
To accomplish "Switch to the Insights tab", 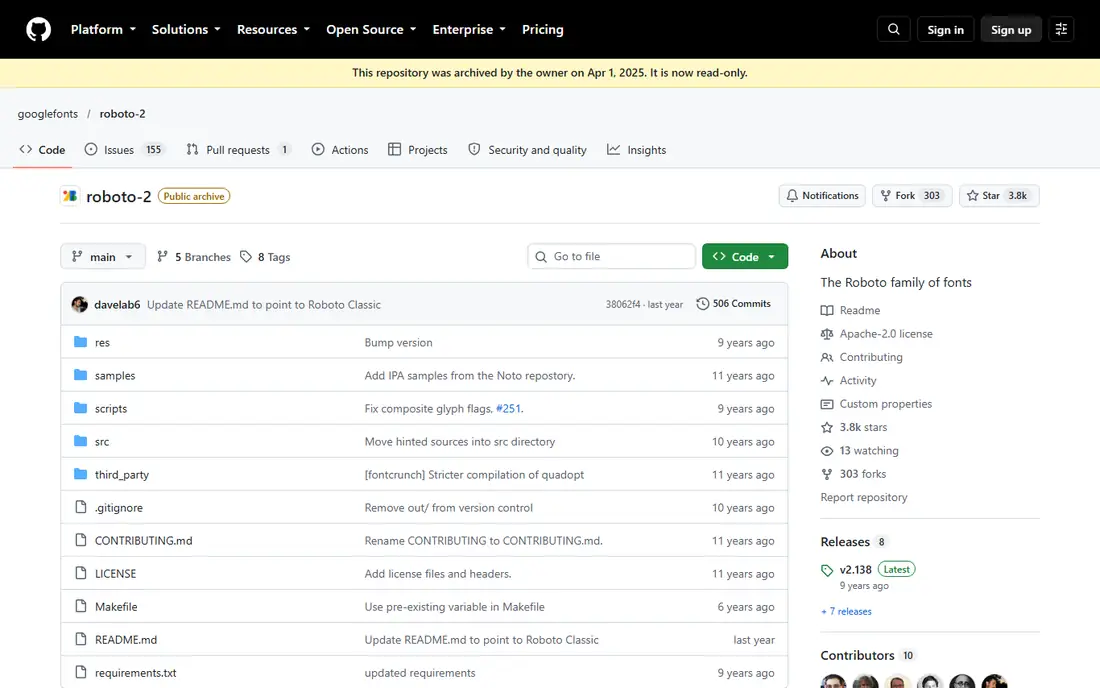I will tap(636, 149).
